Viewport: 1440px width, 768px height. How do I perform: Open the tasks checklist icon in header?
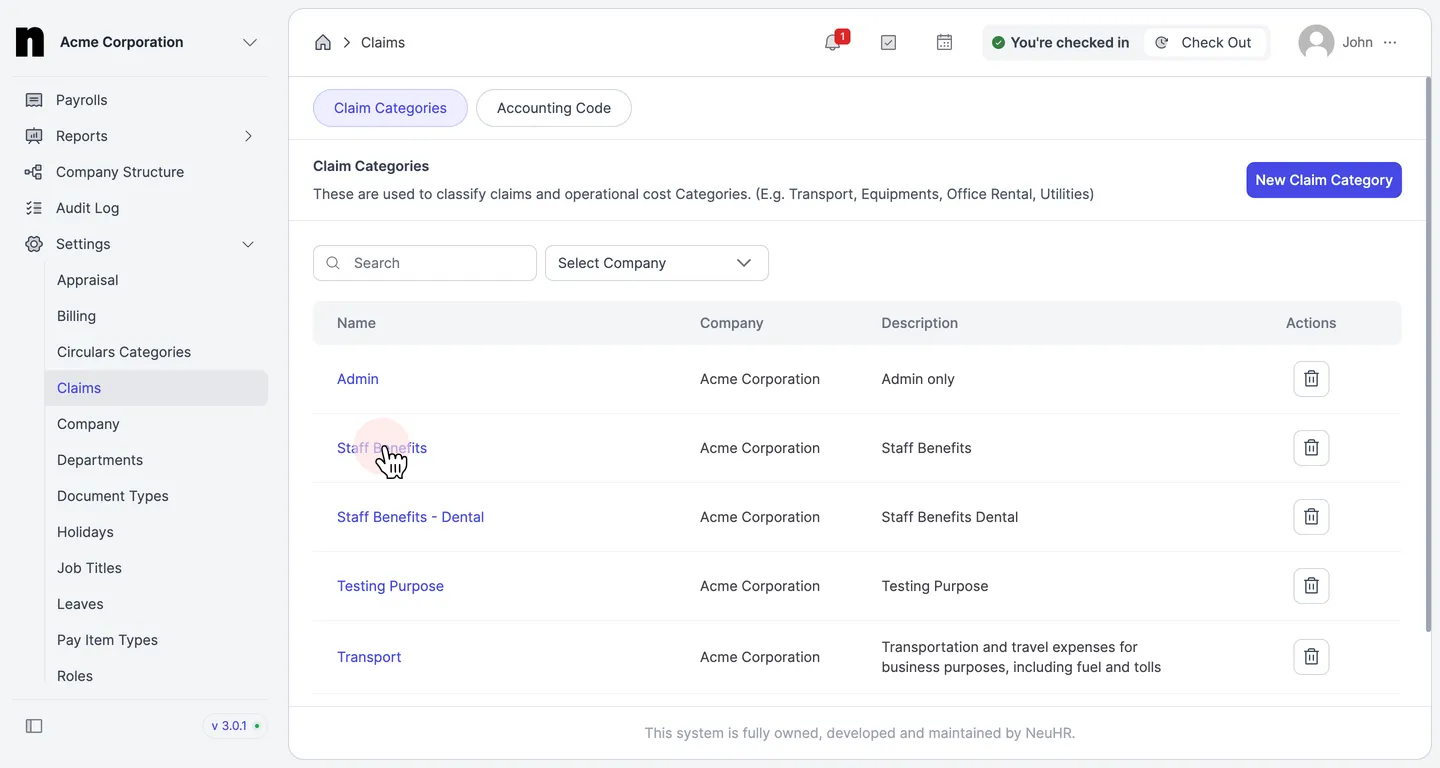pos(888,42)
